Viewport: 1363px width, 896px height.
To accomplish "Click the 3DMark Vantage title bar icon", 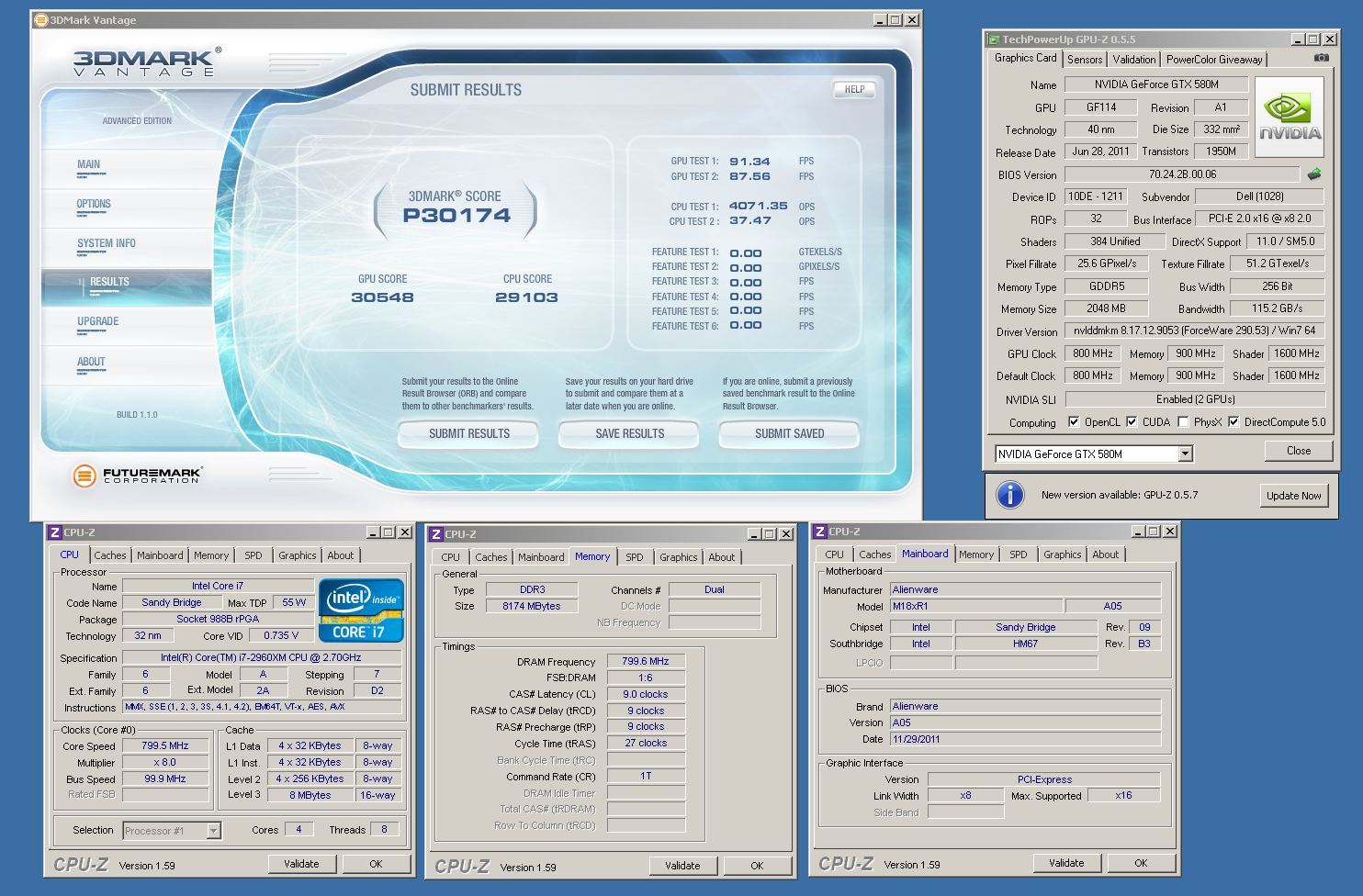I will [40, 19].
